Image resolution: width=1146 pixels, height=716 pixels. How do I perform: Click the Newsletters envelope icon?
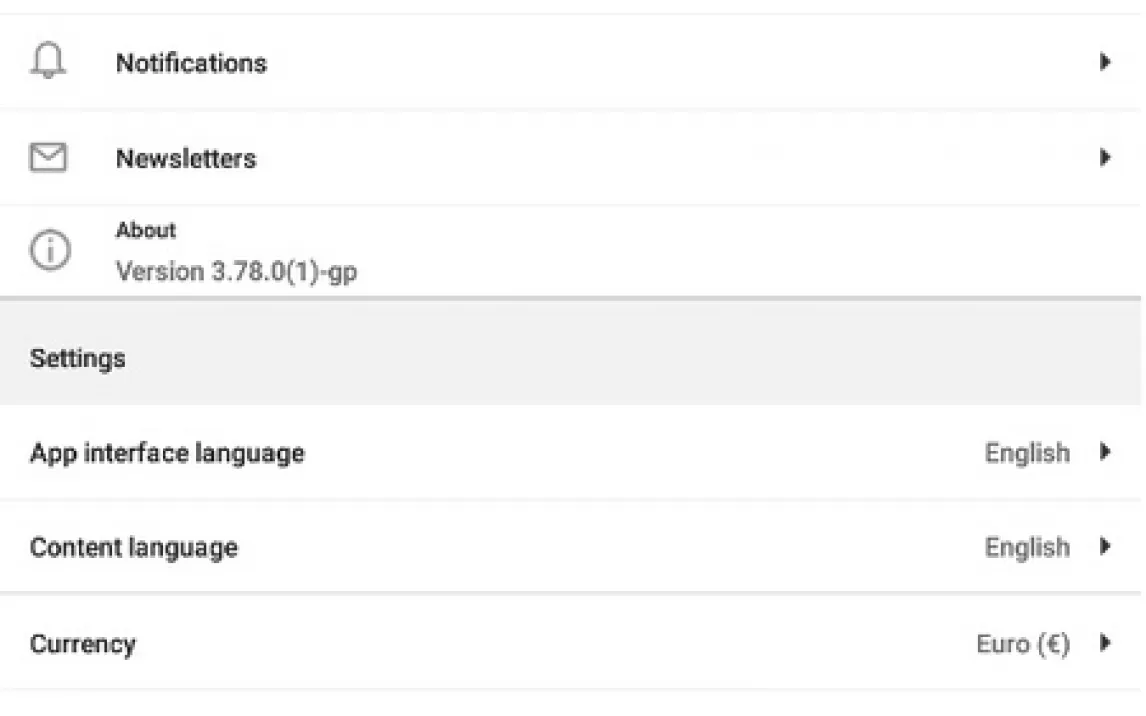[48, 158]
